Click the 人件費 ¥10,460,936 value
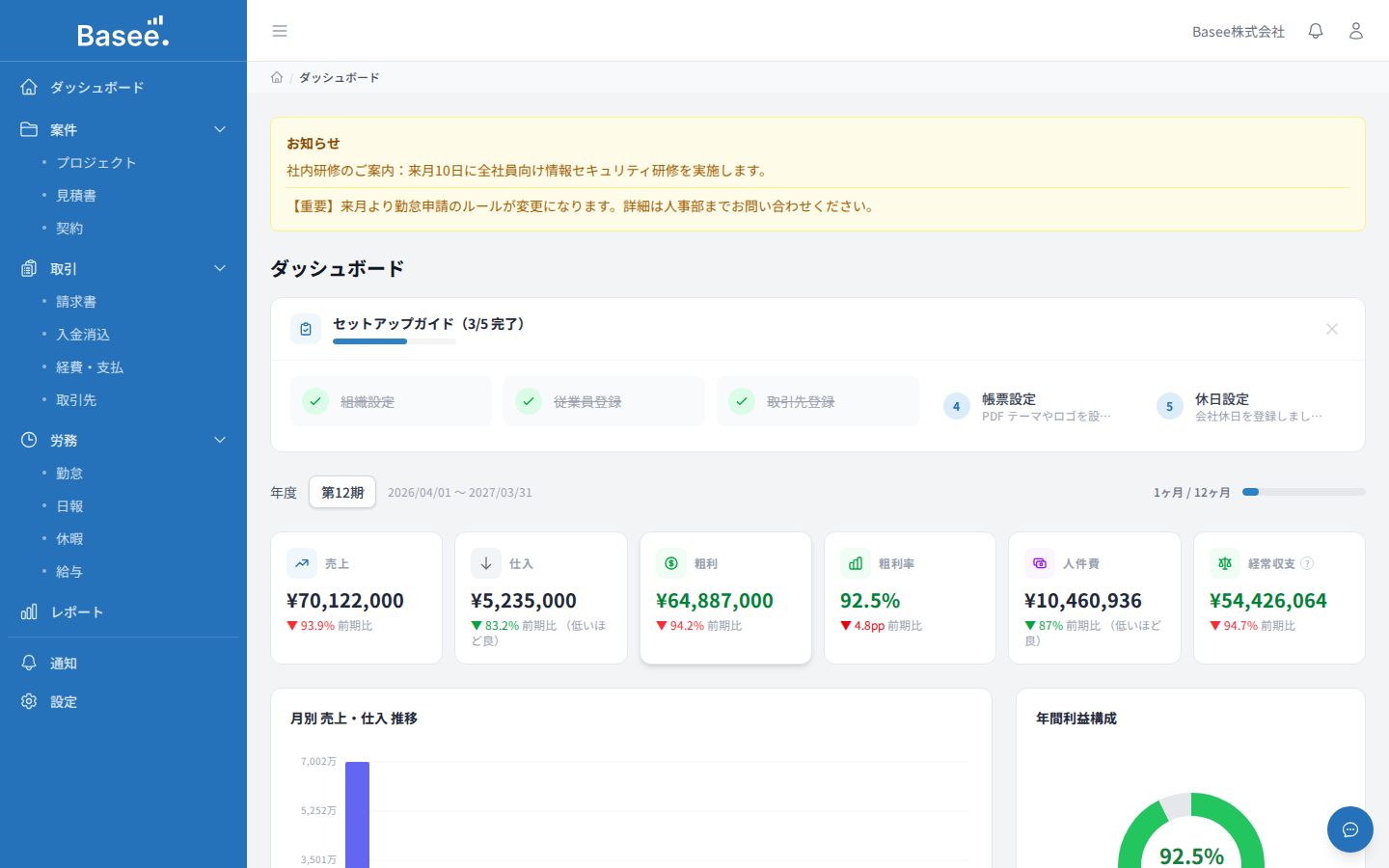 pyautogui.click(x=1083, y=600)
